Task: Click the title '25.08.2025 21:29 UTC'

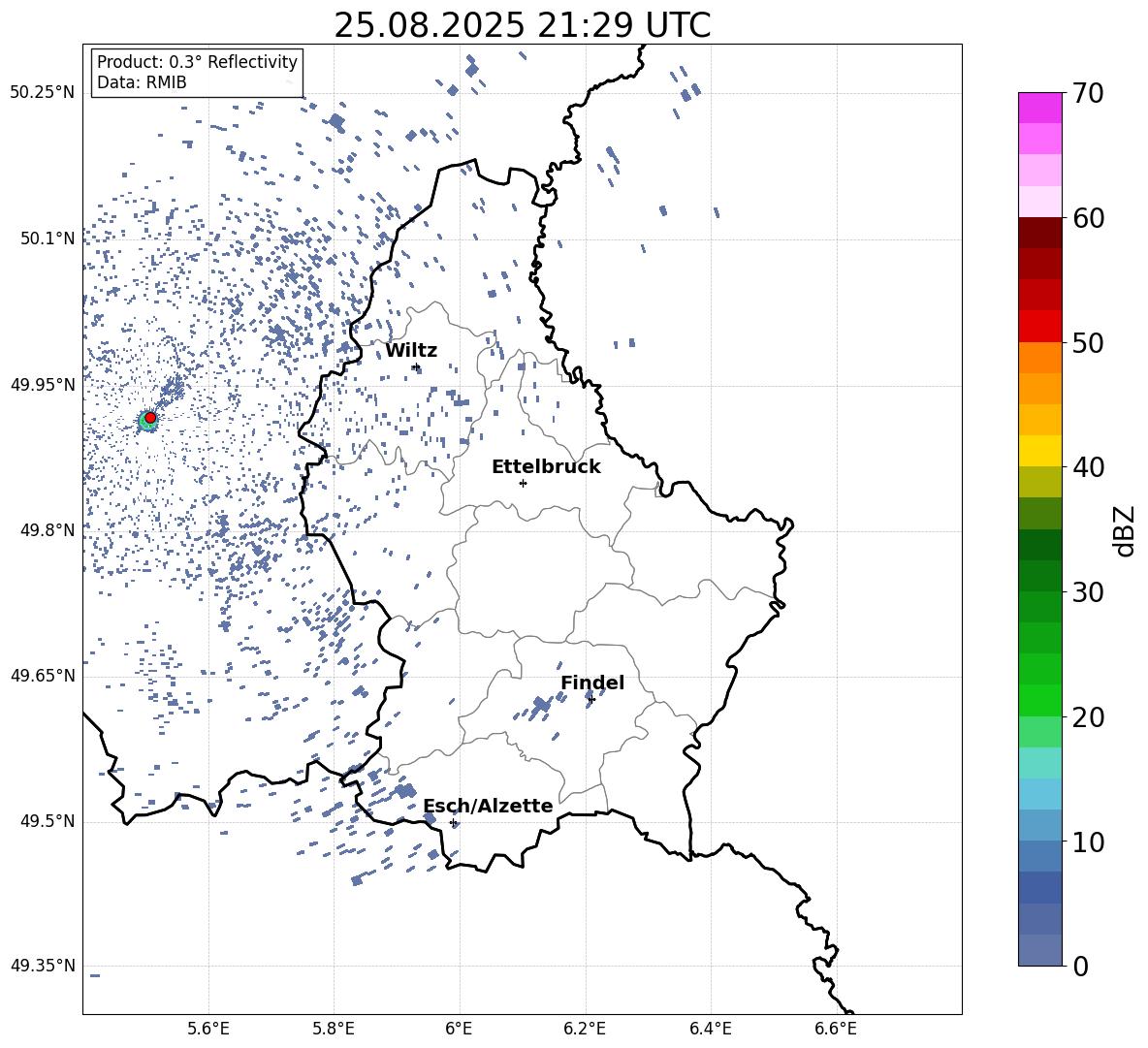Action: (x=522, y=25)
